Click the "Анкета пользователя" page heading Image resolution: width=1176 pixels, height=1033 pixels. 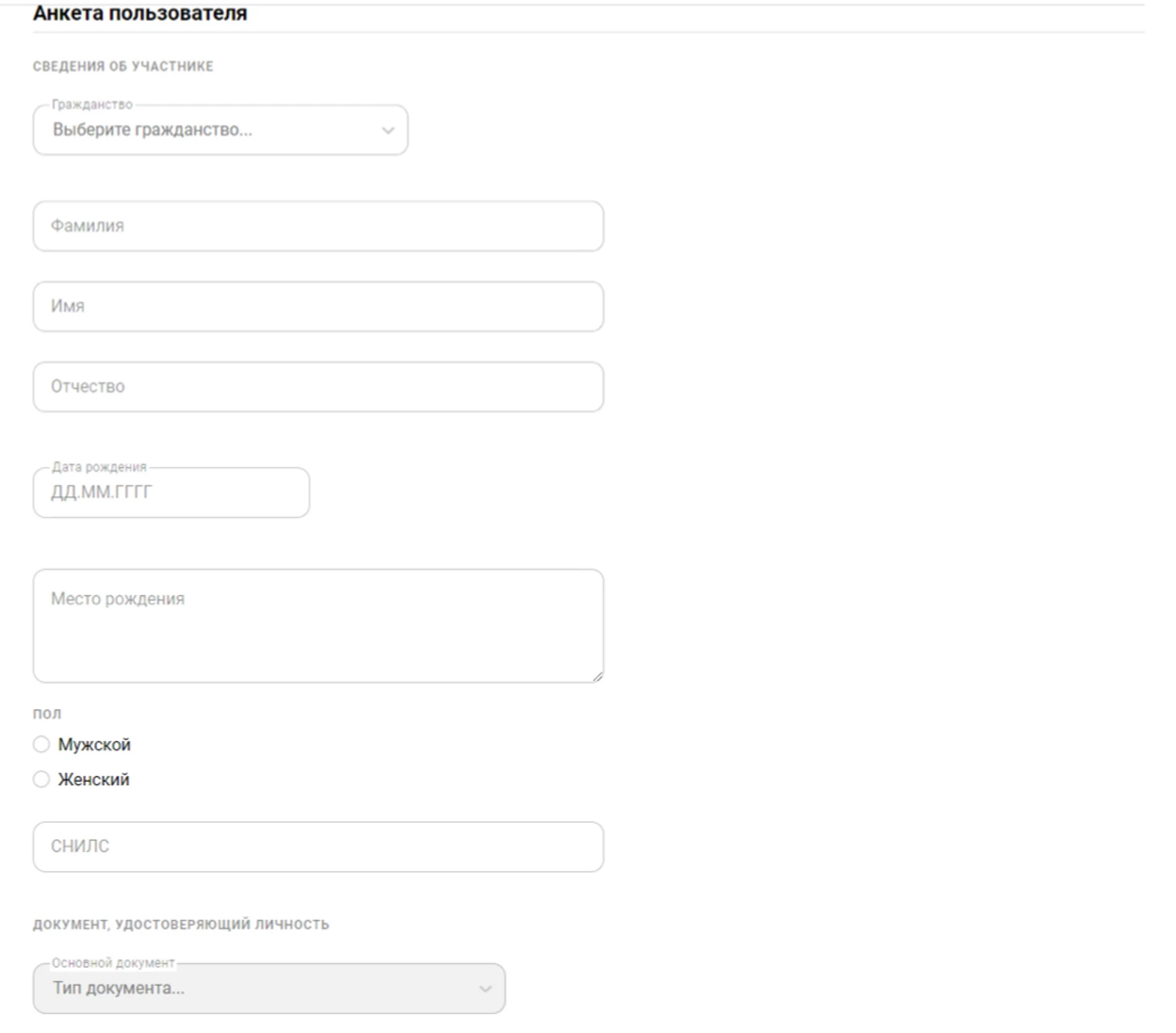[140, 14]
